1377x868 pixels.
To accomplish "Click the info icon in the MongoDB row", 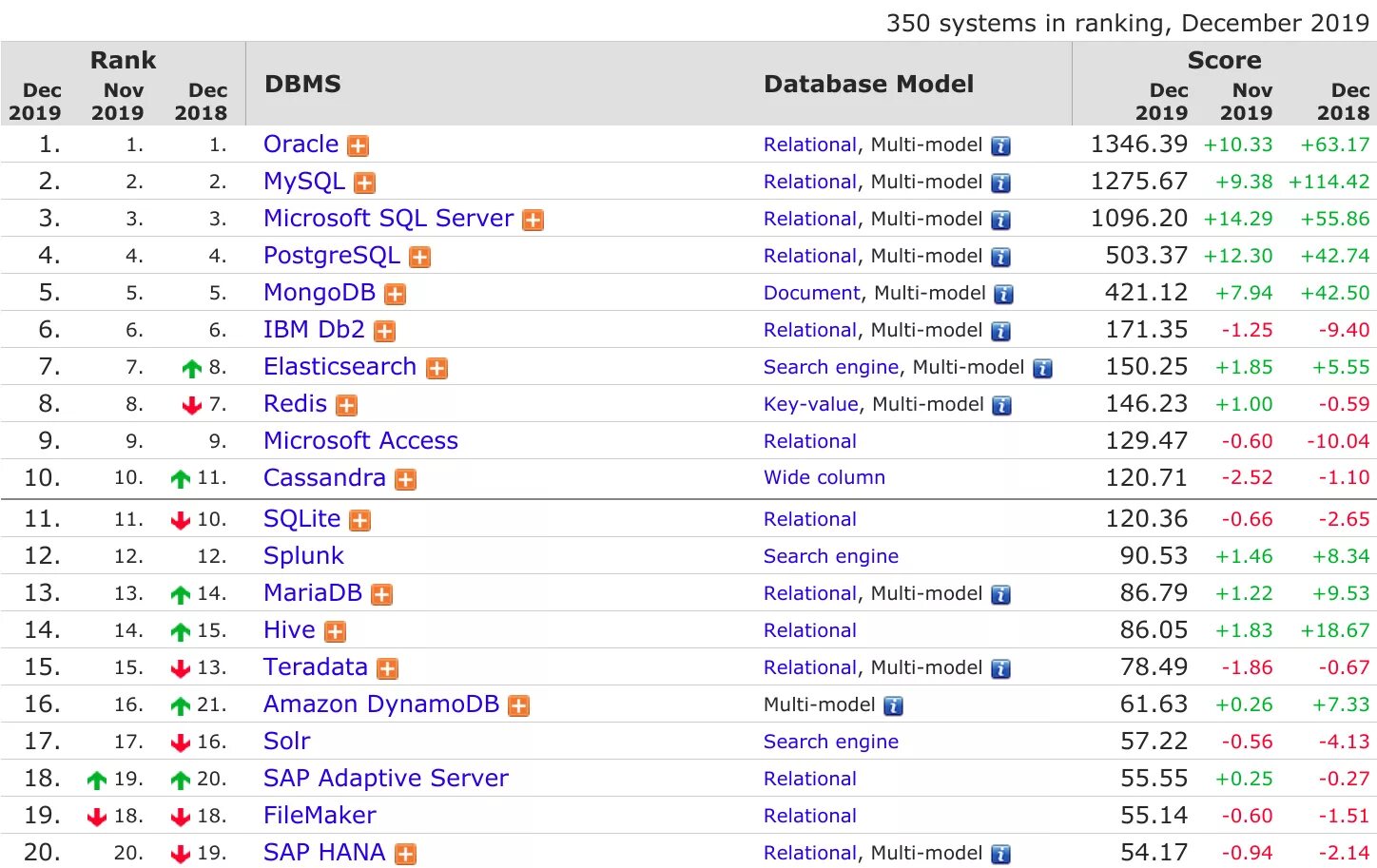I will [x=1004, y=295].
